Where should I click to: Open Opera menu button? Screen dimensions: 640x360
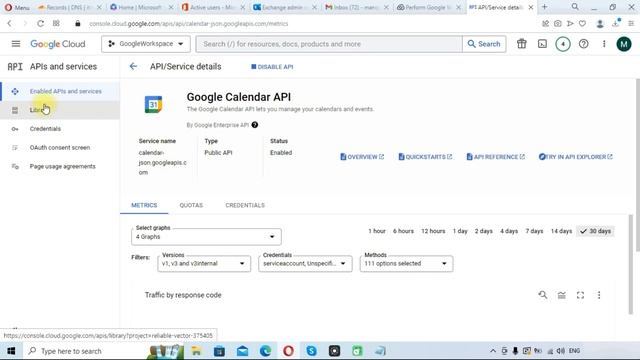coord(17,7)
